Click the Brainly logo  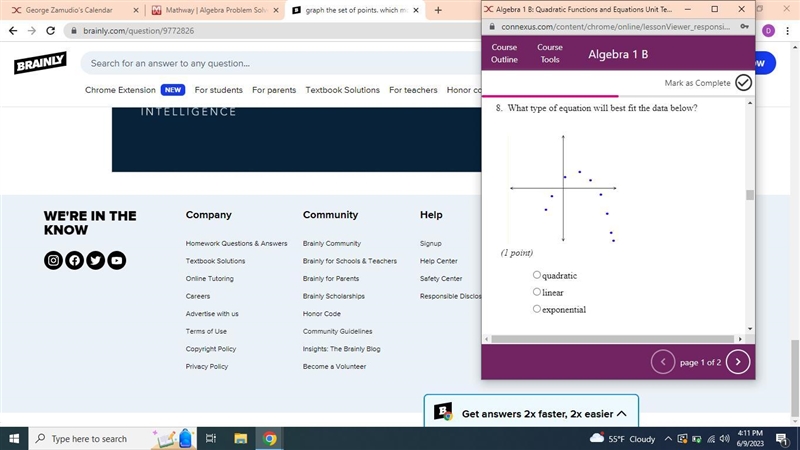click(40, 63)
